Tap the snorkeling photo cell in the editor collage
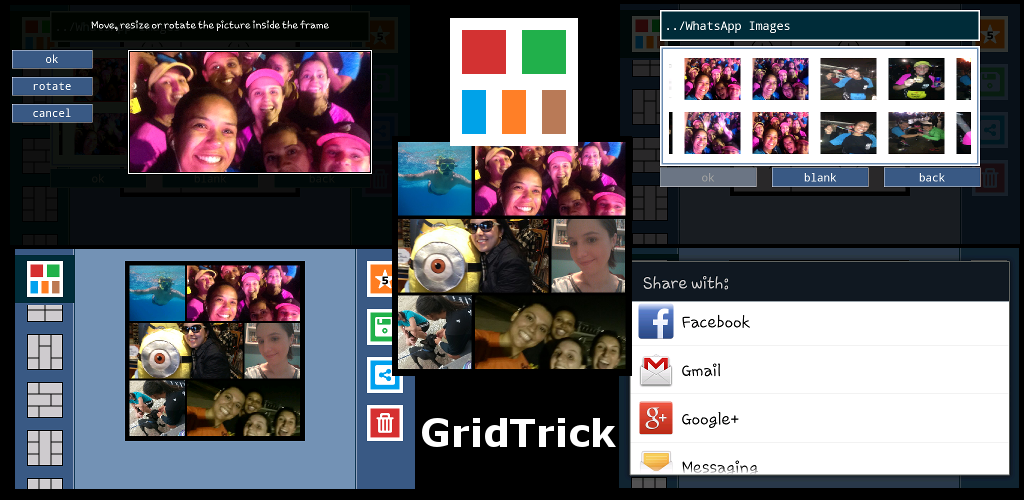 (157, 293)
